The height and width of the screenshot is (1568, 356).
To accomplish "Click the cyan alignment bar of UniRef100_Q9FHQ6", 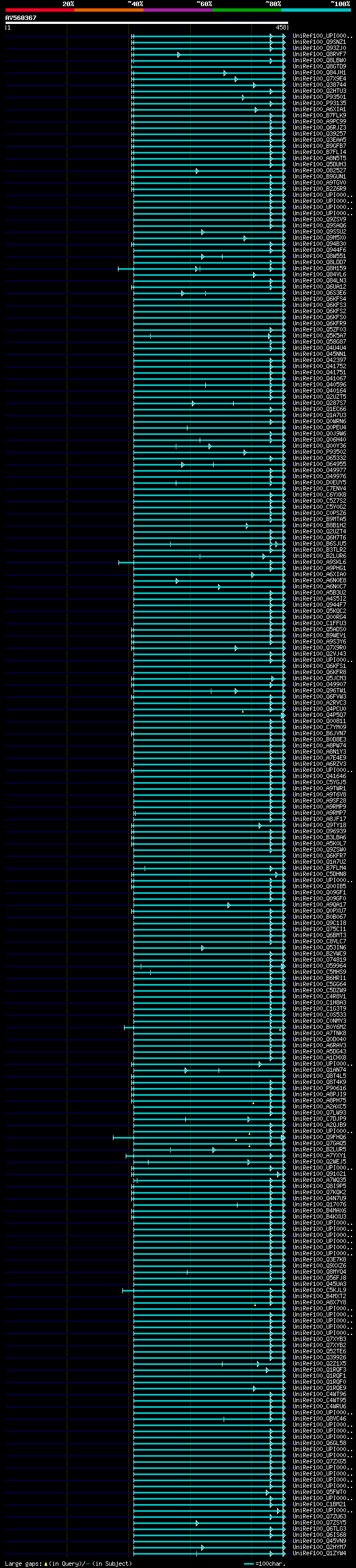I will [x=199, y=1137].
